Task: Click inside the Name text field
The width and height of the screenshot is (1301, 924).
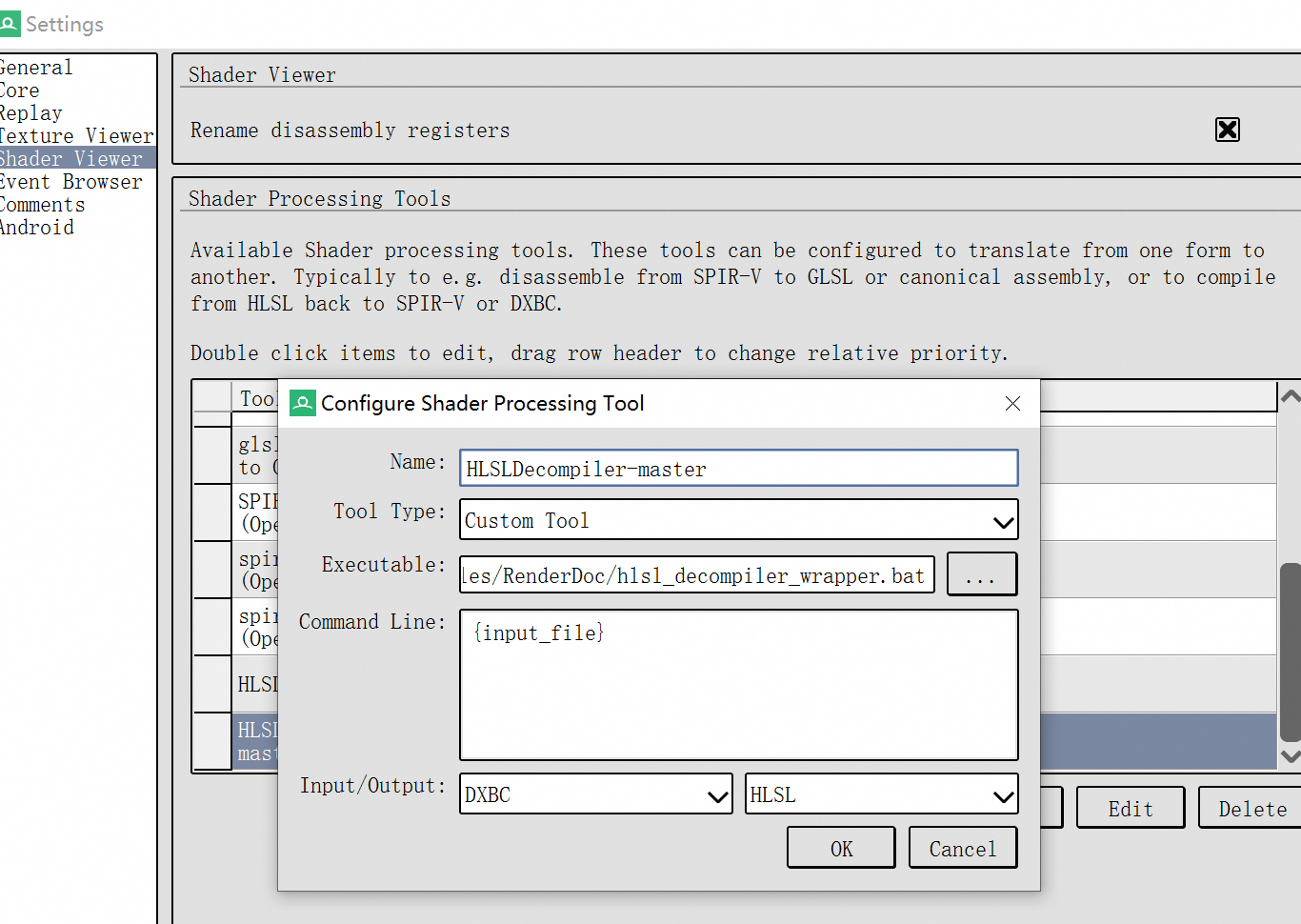Action: (739, 468)
